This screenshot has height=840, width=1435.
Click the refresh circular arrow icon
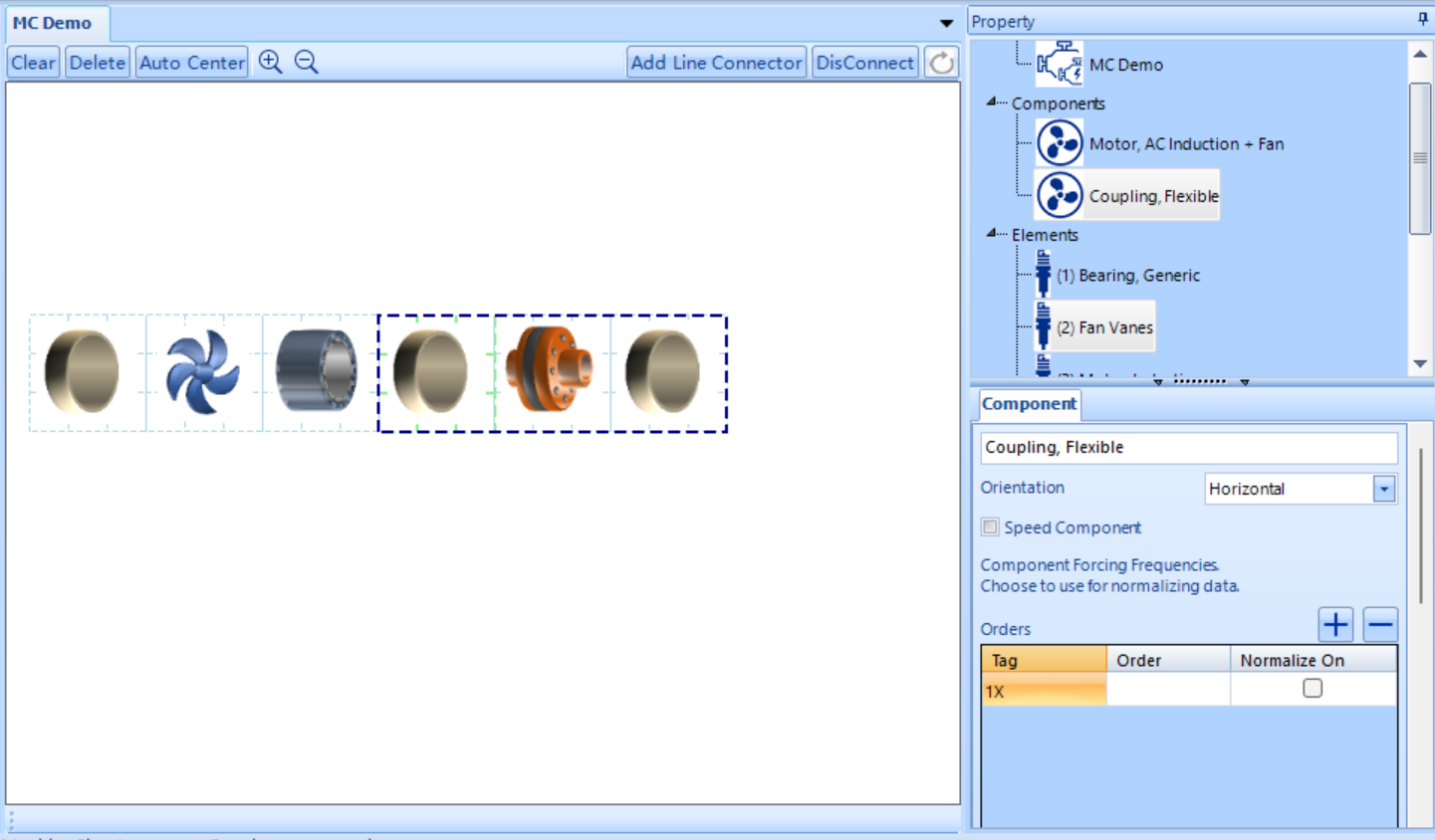click(x=941, y=63)
